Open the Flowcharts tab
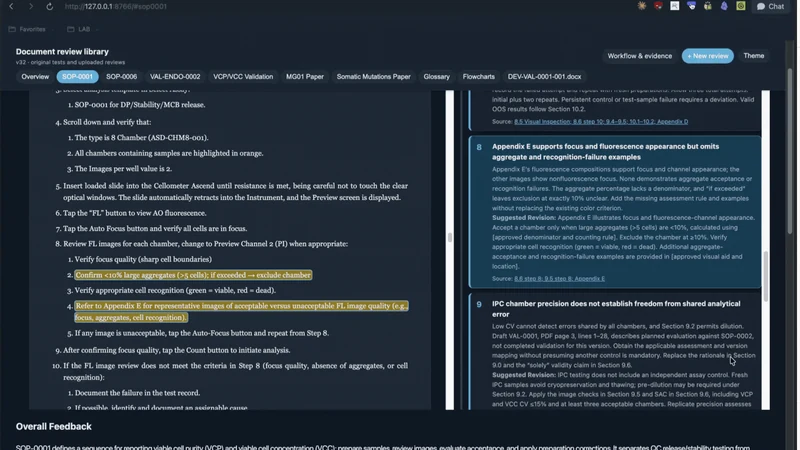 479,77
